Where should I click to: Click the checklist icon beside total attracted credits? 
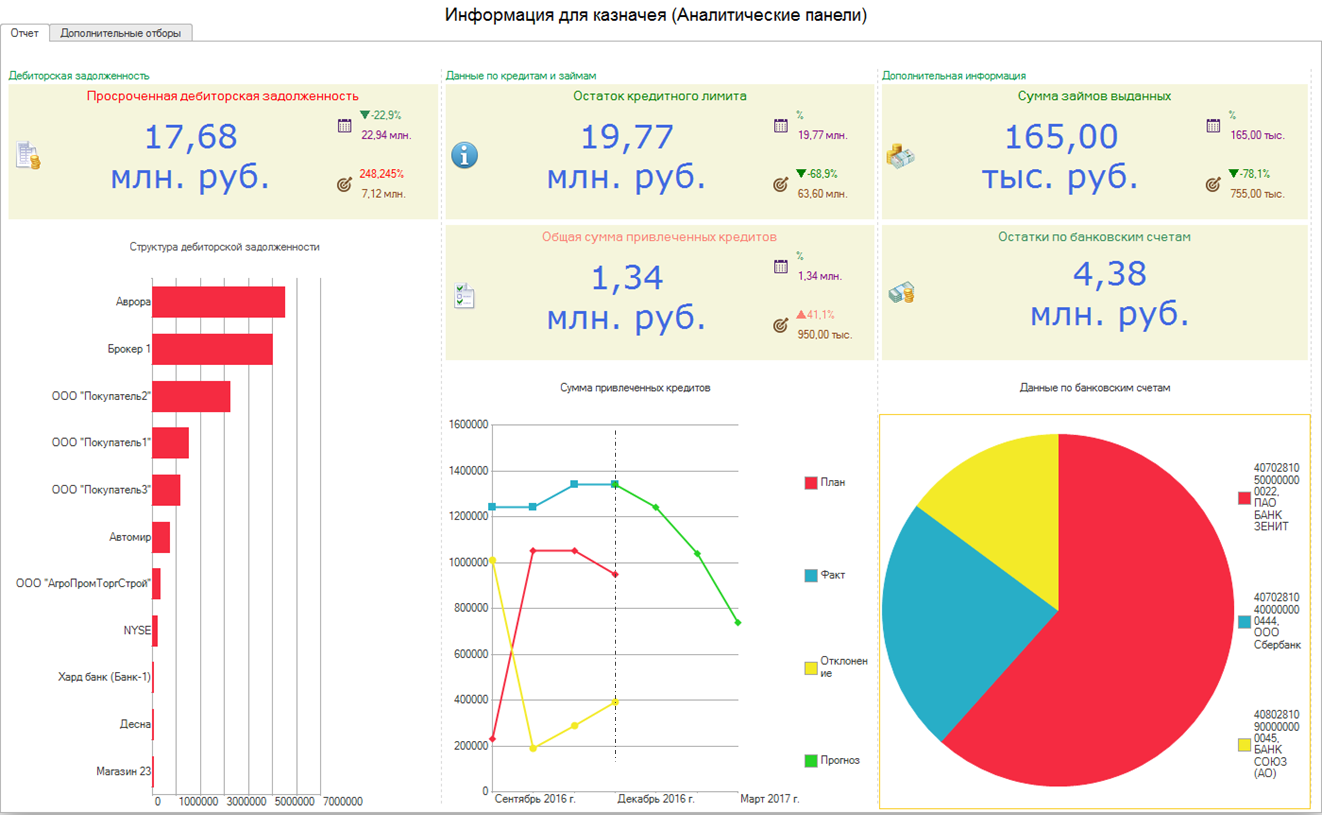click(465, 296)
